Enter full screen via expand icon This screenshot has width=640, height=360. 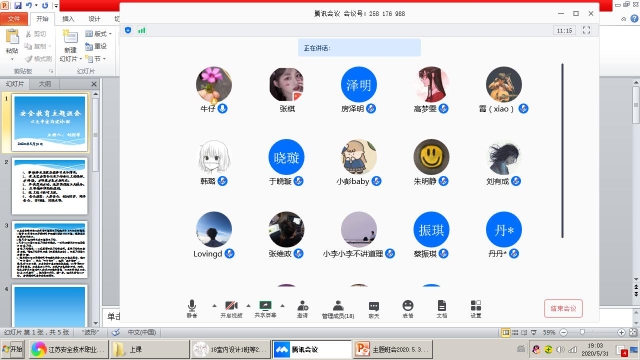point(587,30)
